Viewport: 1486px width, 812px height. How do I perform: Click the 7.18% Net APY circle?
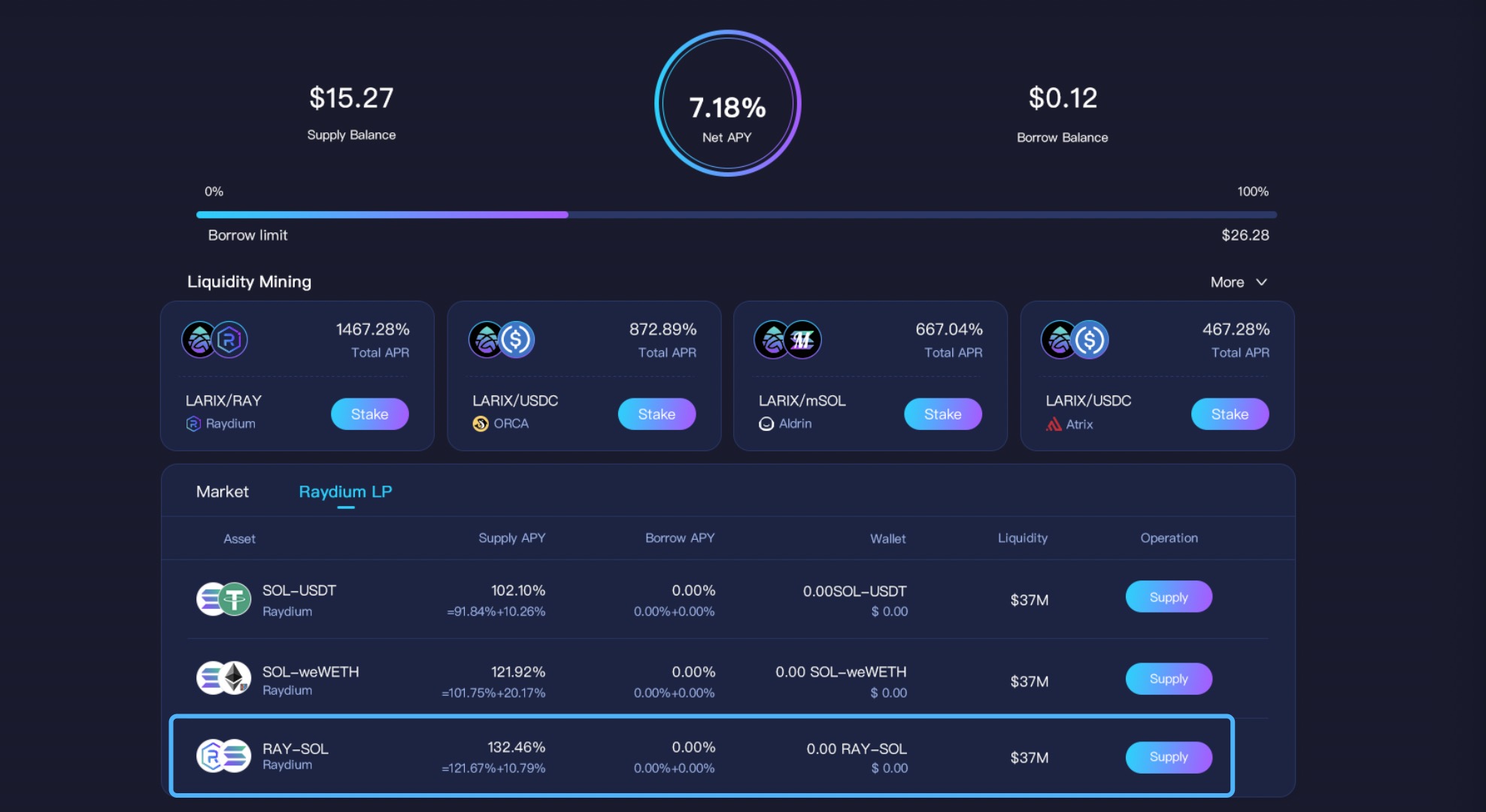[727, 104]
